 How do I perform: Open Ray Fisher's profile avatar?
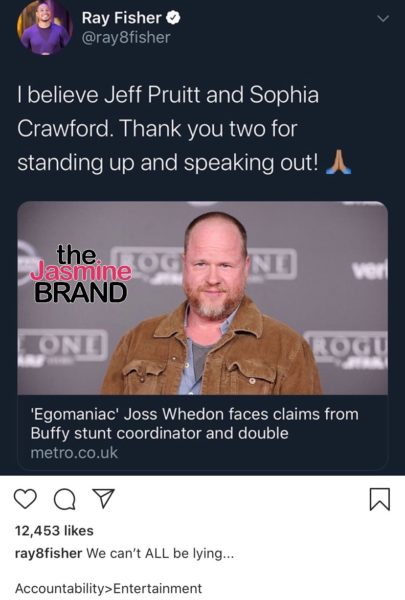[44, 28]
